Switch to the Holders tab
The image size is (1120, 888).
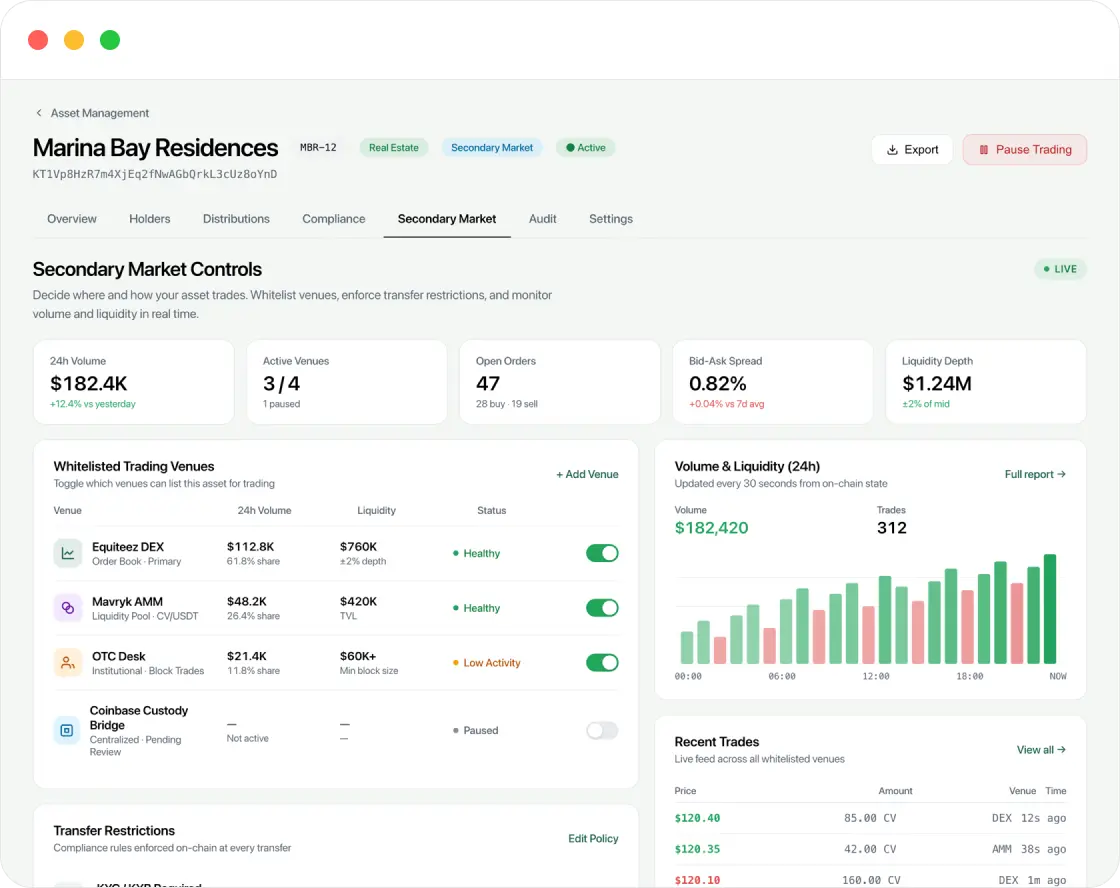(149, 219)
